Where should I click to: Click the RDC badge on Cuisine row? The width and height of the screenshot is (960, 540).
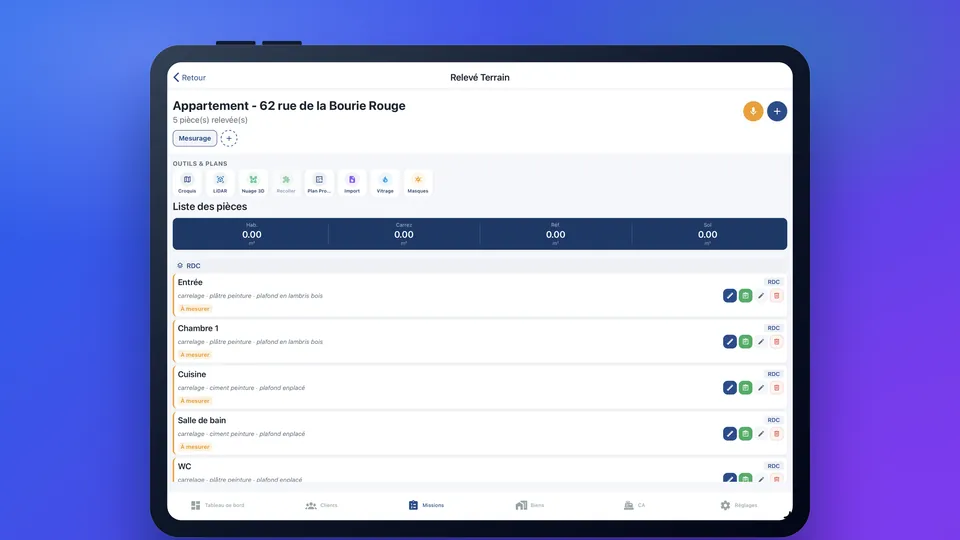[x=773, y=374]
